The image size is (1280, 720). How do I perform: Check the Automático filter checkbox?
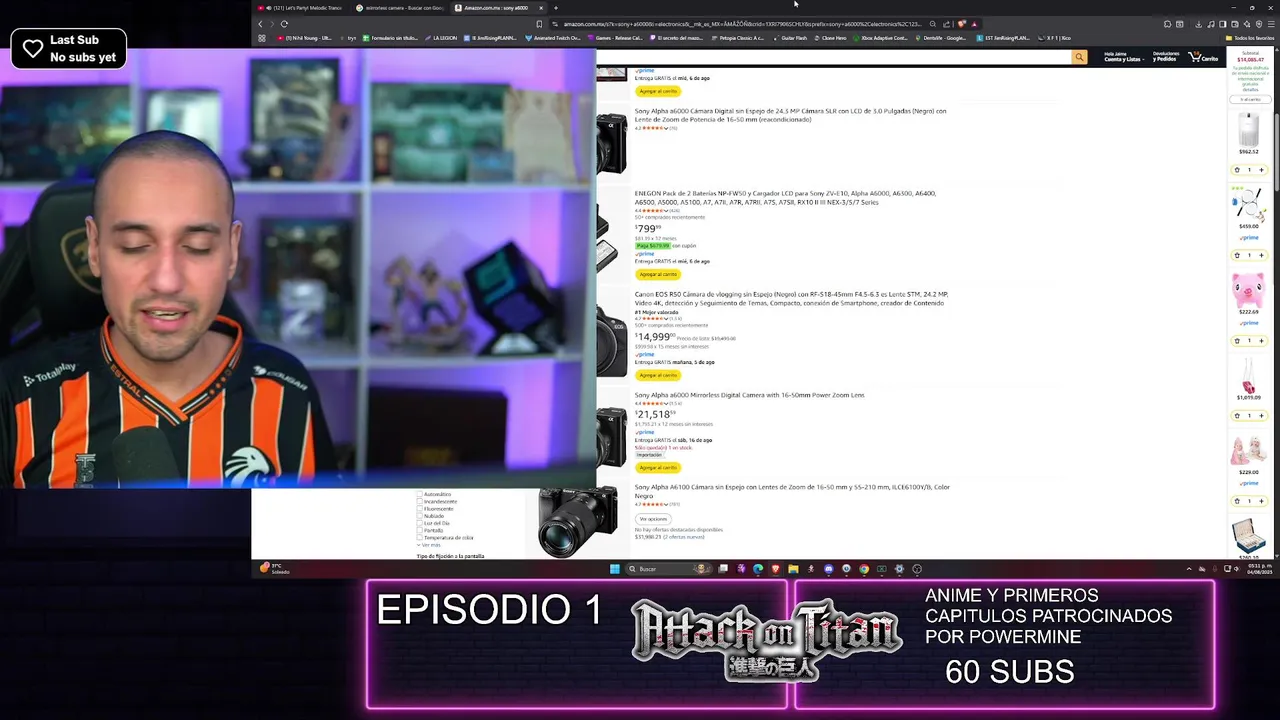click(x=419, y=494)
